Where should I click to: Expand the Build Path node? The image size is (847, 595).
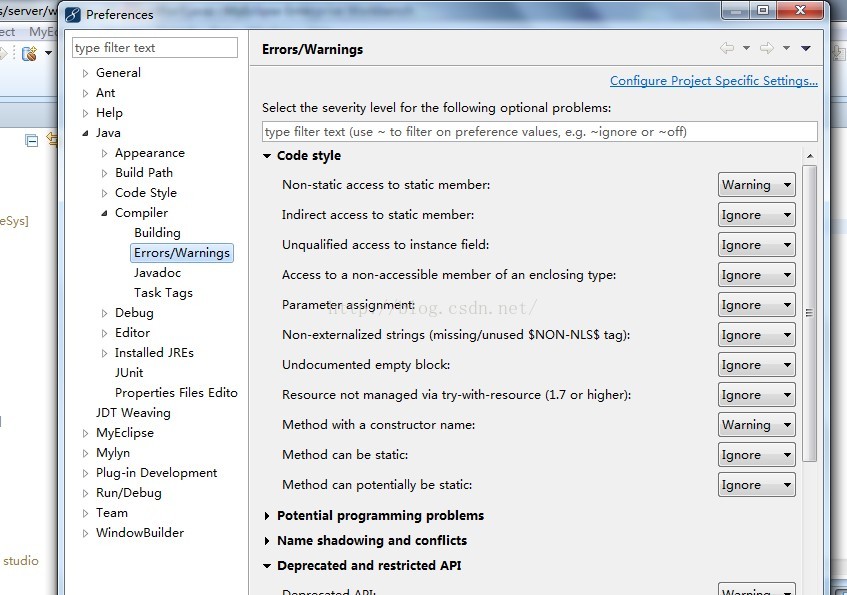coord(104,173)
